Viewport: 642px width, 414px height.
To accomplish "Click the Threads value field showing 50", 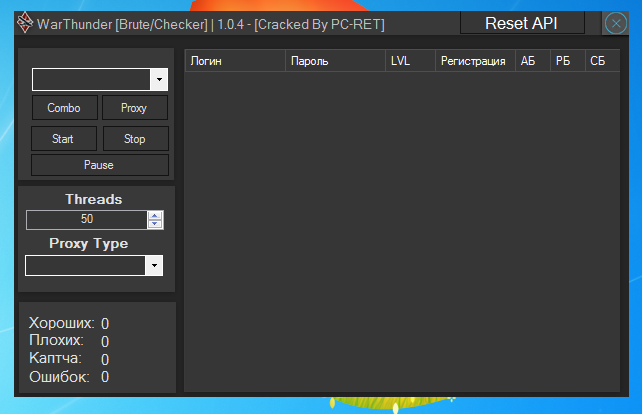I will pos(87,220).
